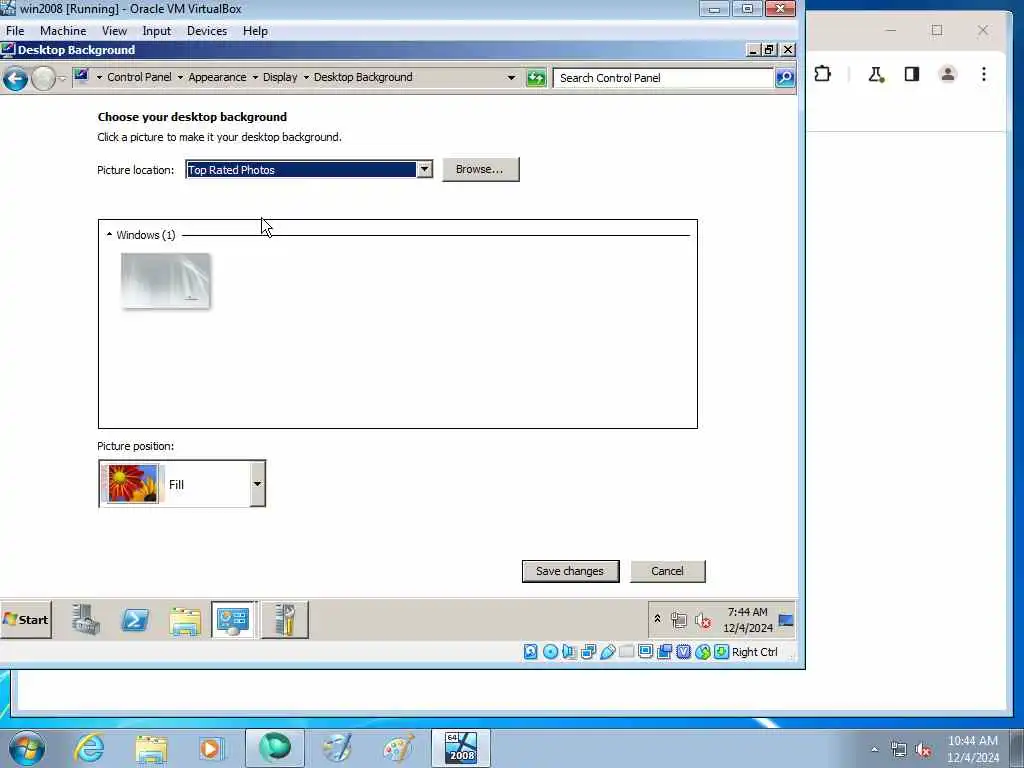
Task: Click Save changes button
Action: (571, 571)
